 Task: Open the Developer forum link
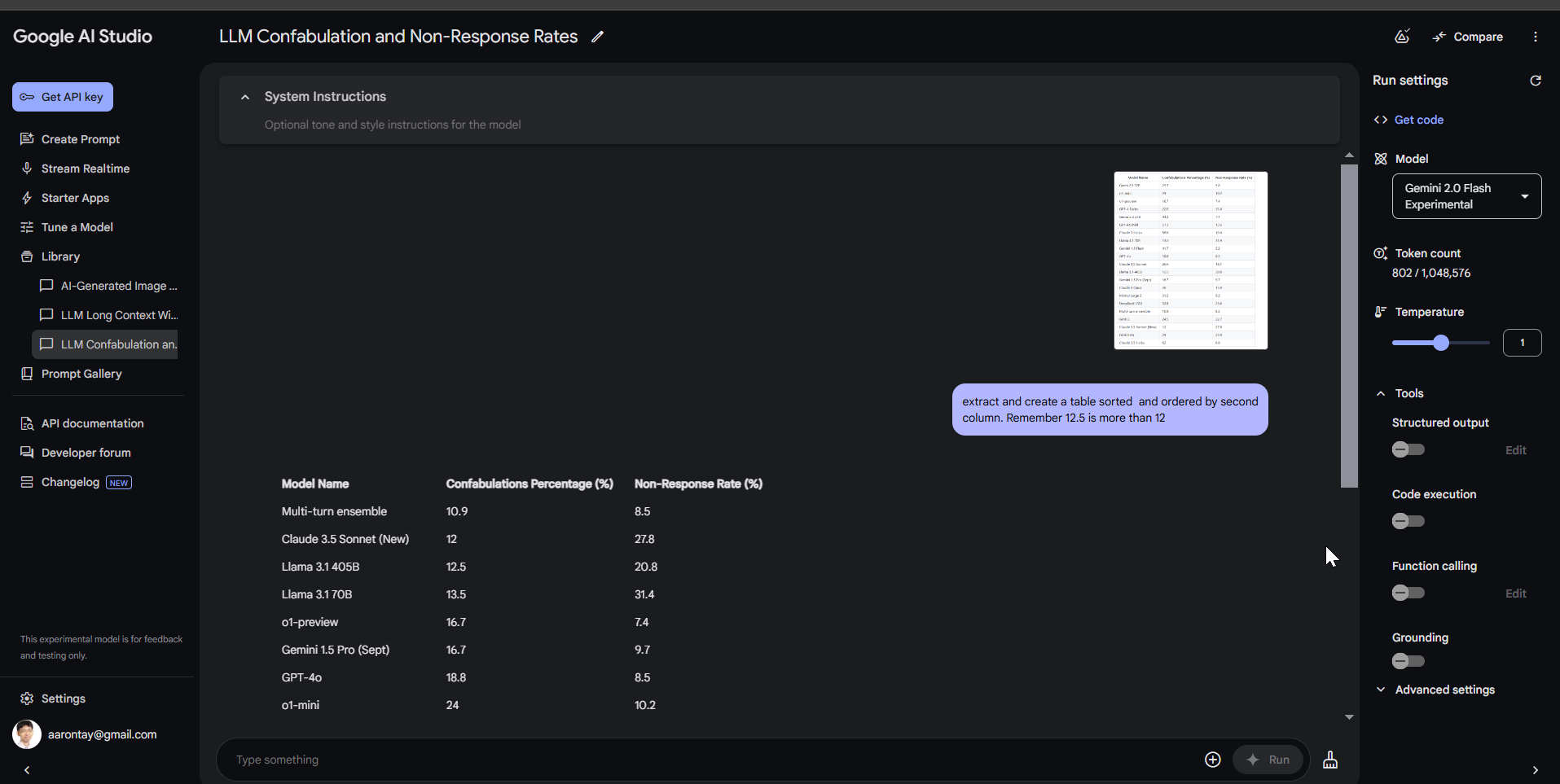click(x=86, y=453)
